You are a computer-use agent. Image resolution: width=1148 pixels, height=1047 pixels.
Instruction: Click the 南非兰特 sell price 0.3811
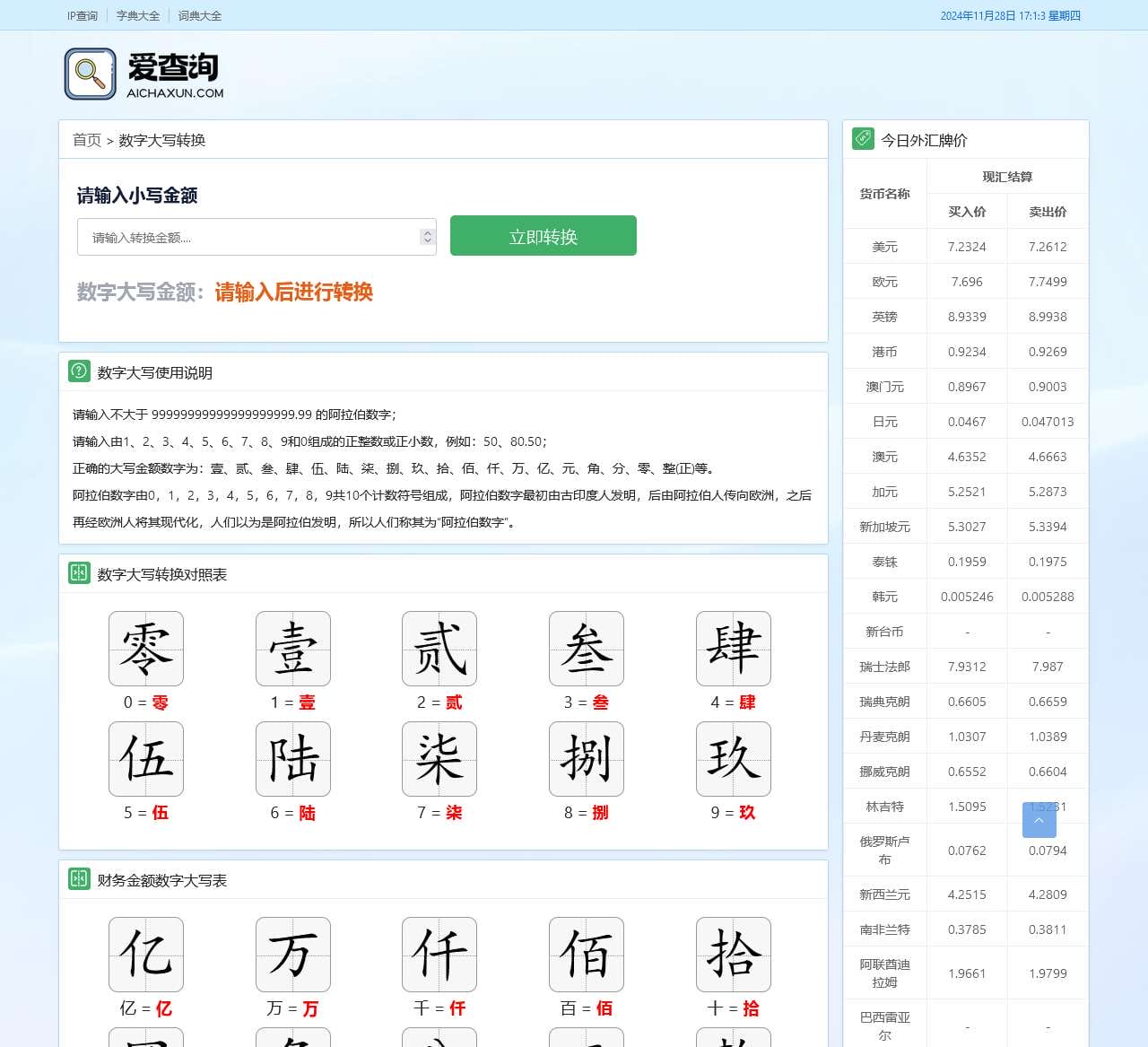click(1048, 929)
